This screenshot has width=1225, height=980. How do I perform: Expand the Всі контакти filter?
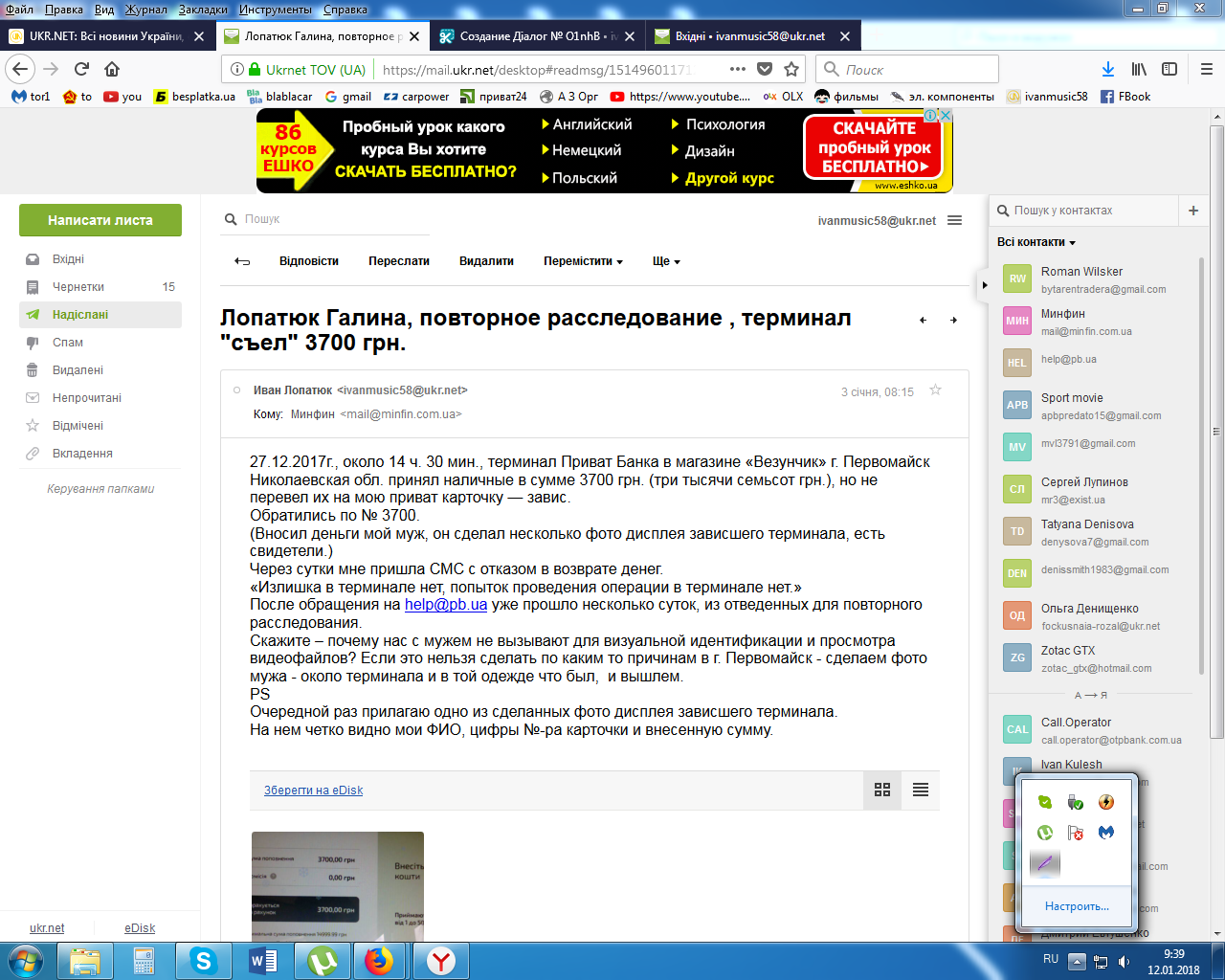click(1036, 242)
